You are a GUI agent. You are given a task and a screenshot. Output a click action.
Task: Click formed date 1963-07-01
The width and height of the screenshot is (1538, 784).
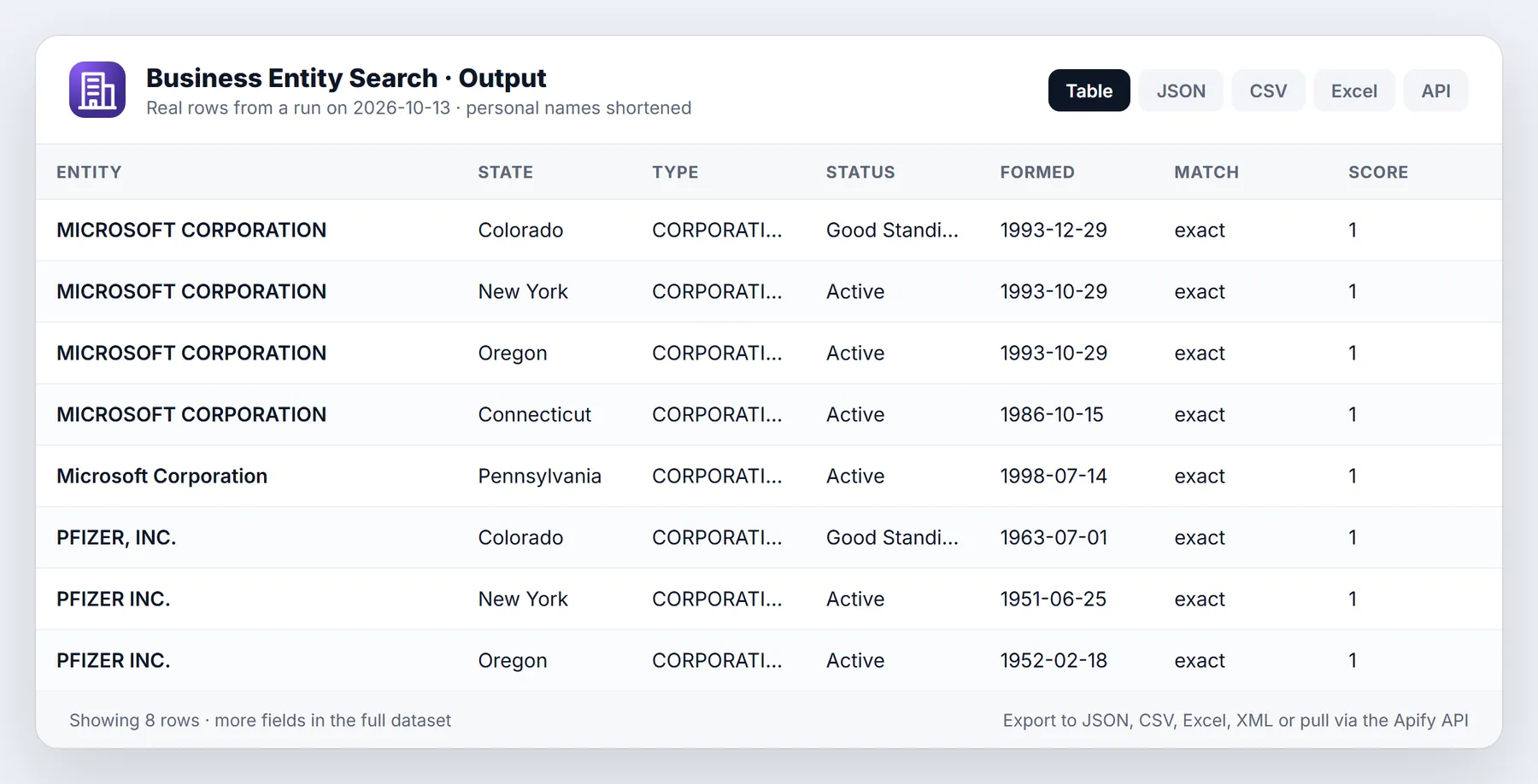[1054, 537]
